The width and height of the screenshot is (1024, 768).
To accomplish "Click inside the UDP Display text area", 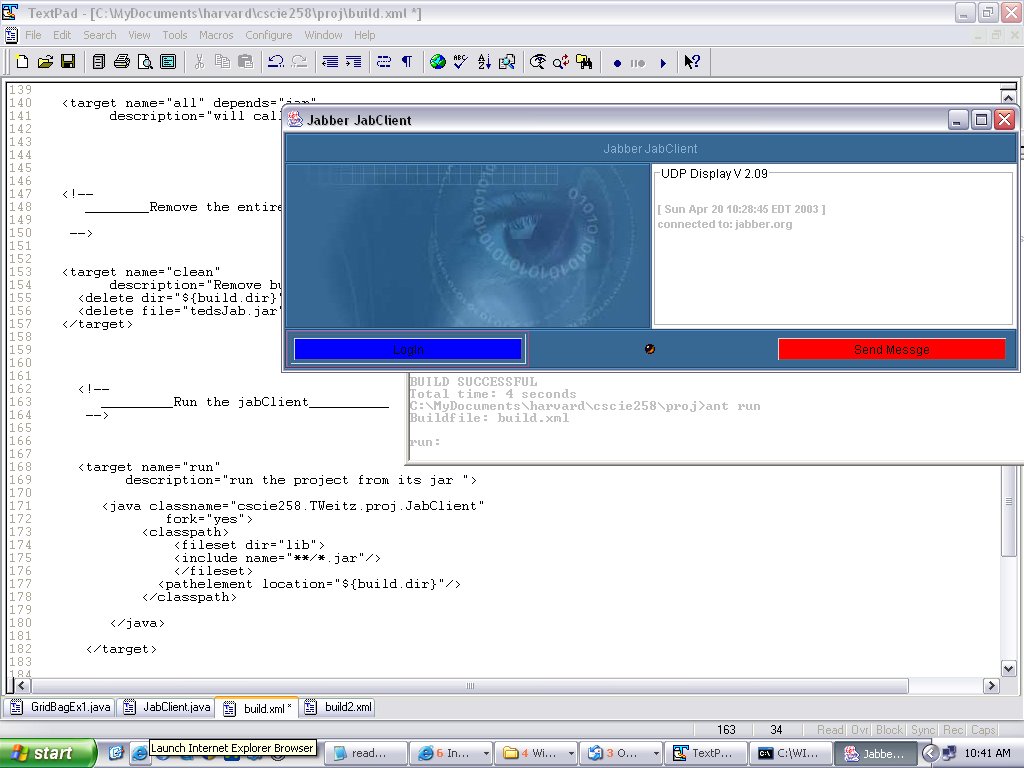I will click(x=833, y=248).
